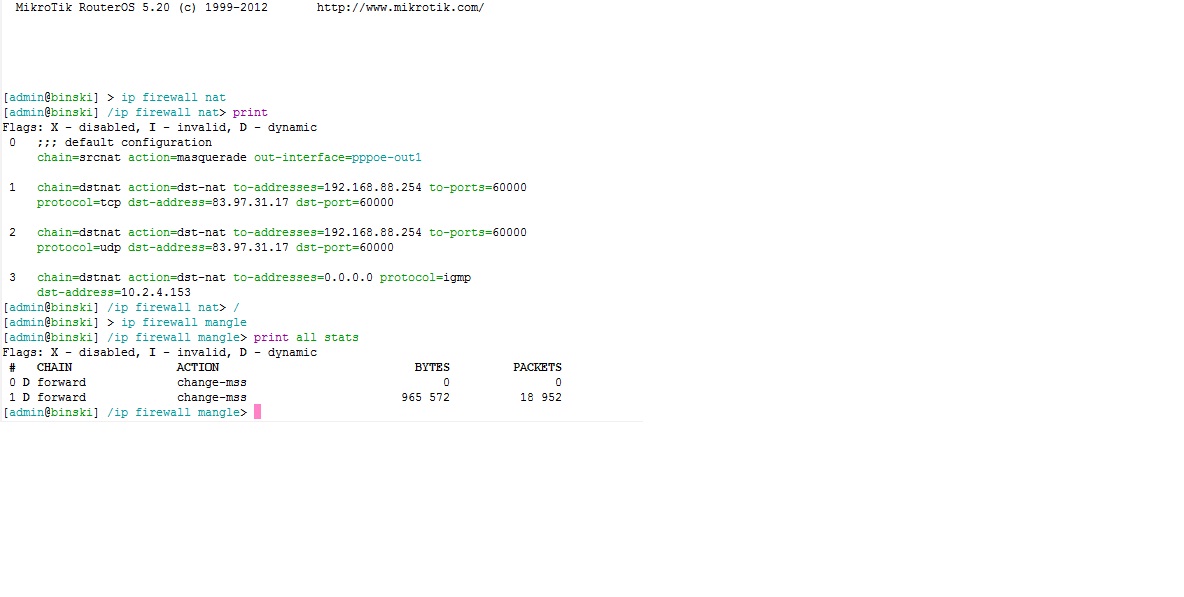Click the typed 'ip firewall mangle' command
This screenshot has width=1184, height=597.
(183, 322)
